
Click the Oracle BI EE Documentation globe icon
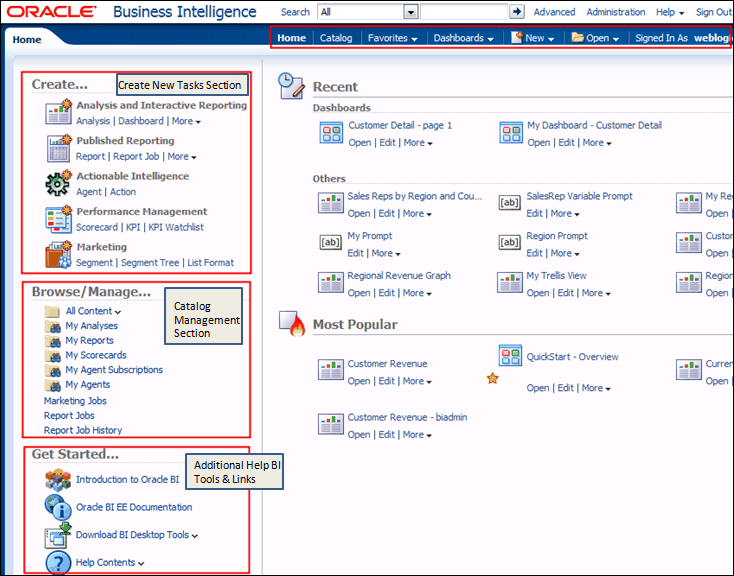[58, 508]
